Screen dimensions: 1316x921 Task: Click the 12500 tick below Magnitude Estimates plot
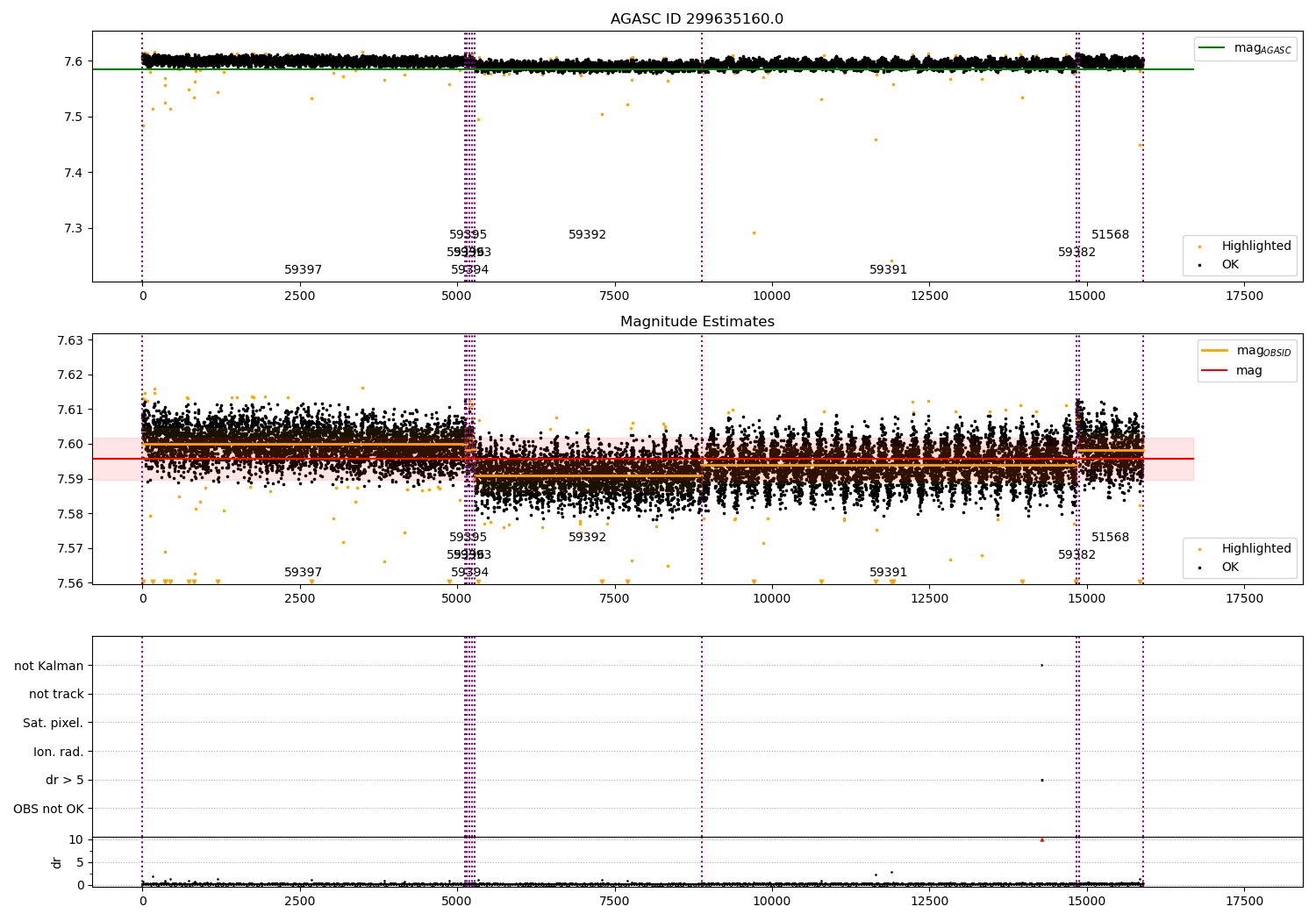929,598
